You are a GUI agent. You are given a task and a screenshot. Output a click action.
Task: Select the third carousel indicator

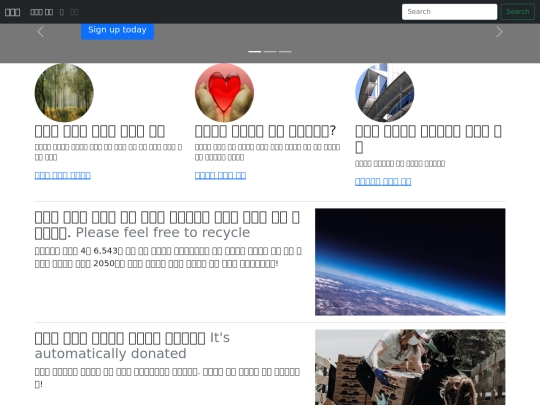pos(285,52)
